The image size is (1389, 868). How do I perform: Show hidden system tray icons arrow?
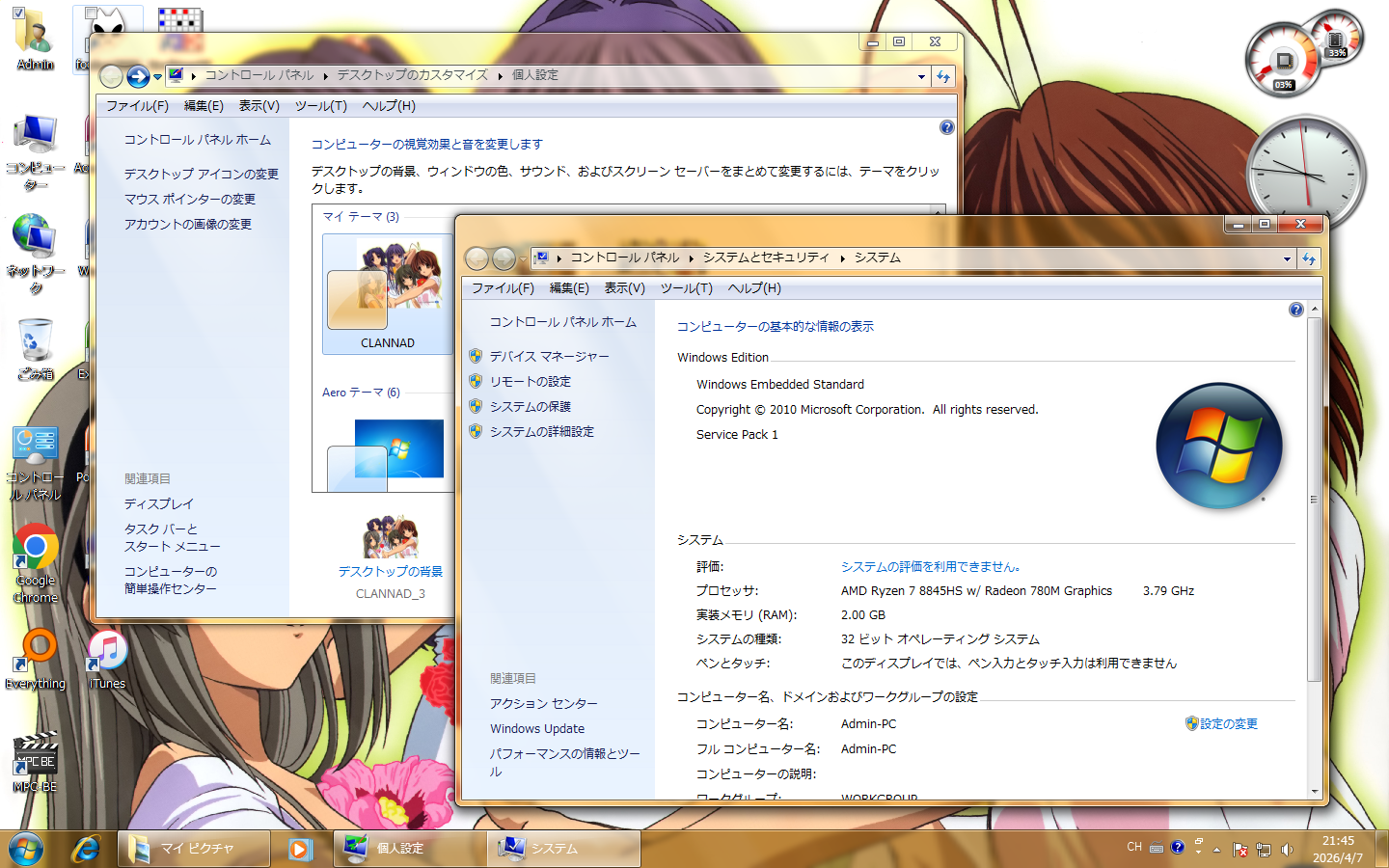click(1216, 850)
